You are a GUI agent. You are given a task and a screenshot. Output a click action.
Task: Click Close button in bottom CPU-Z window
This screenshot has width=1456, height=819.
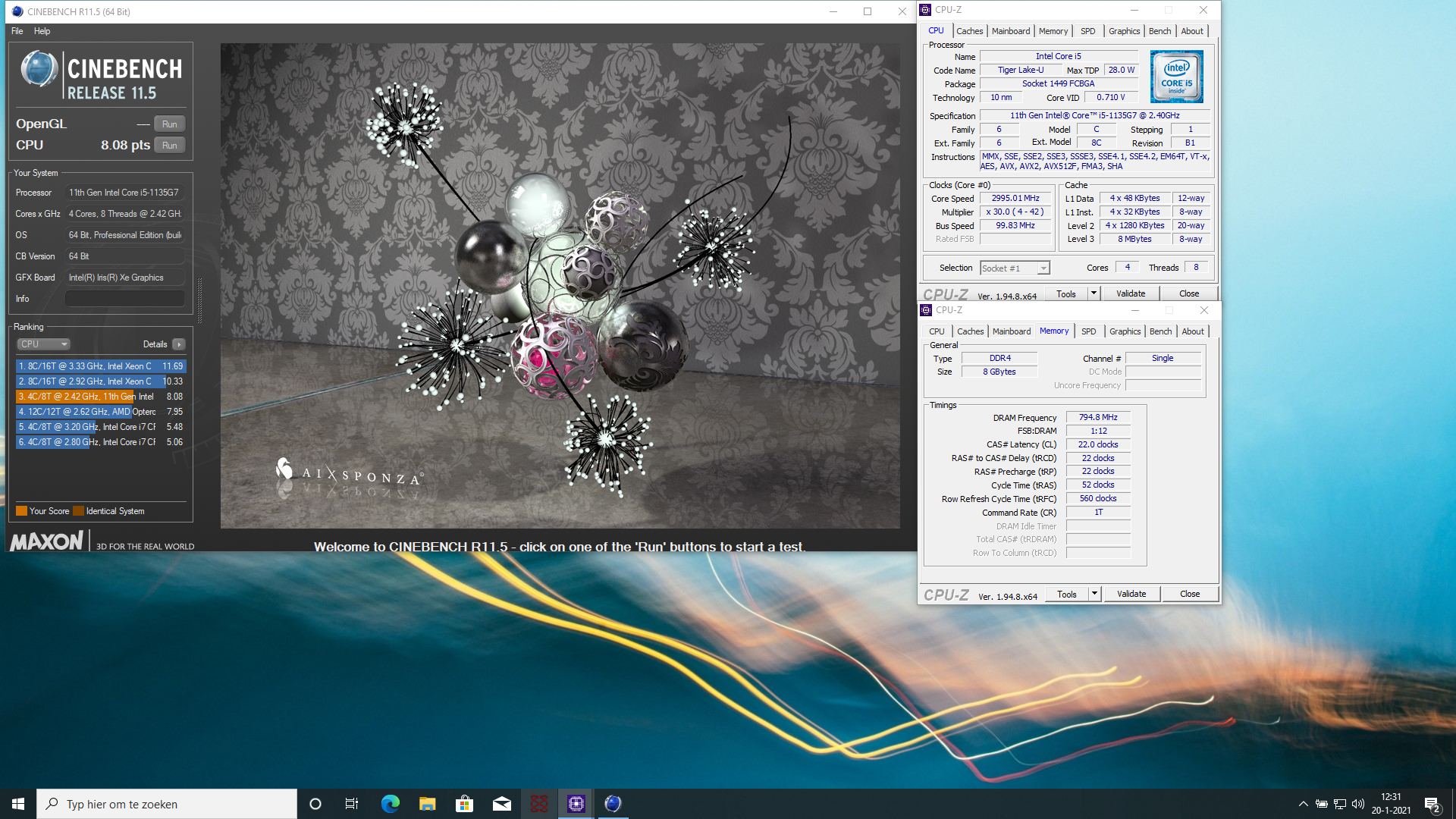1190,594
